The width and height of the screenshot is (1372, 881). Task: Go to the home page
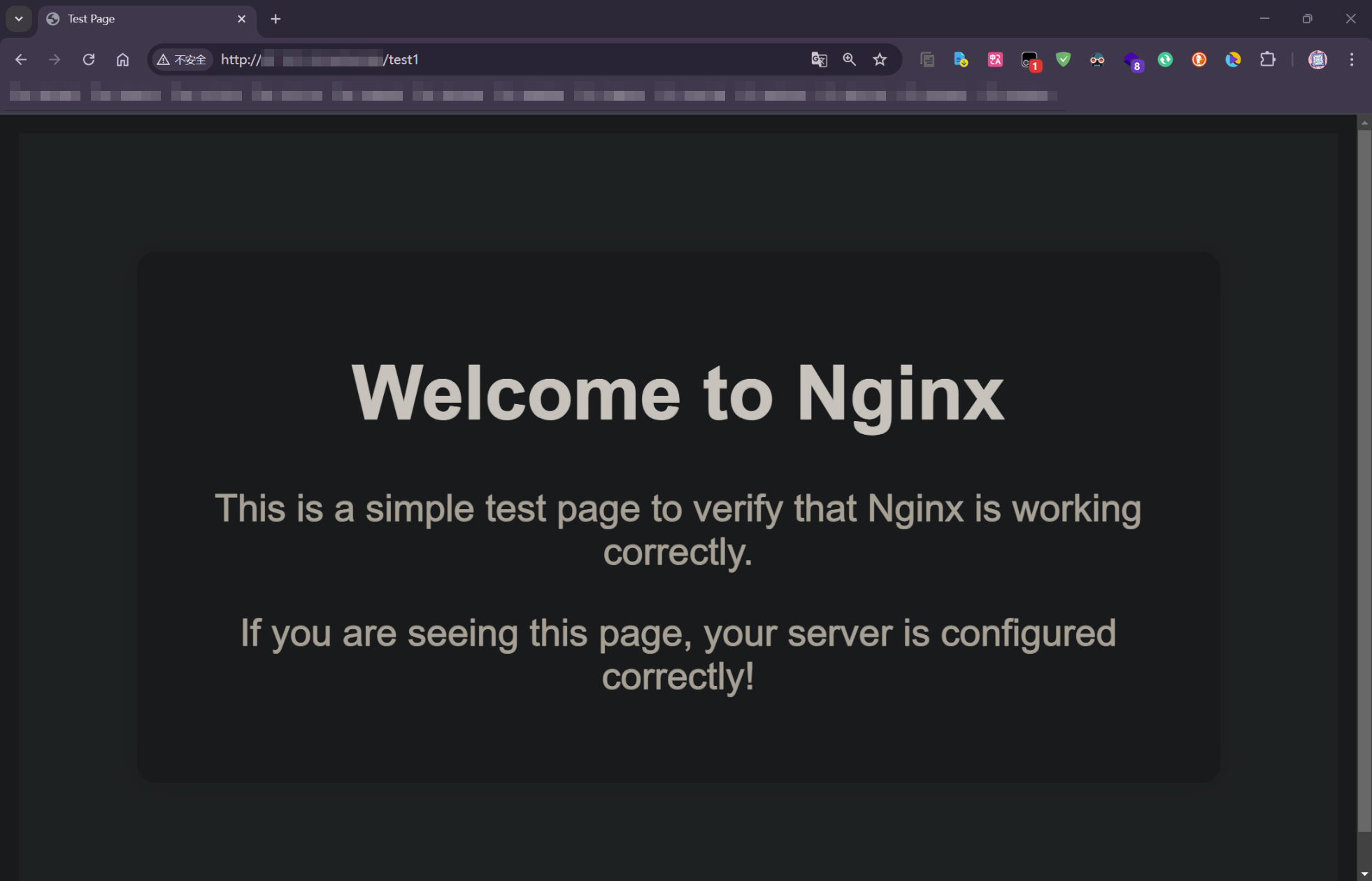point(122,59)
